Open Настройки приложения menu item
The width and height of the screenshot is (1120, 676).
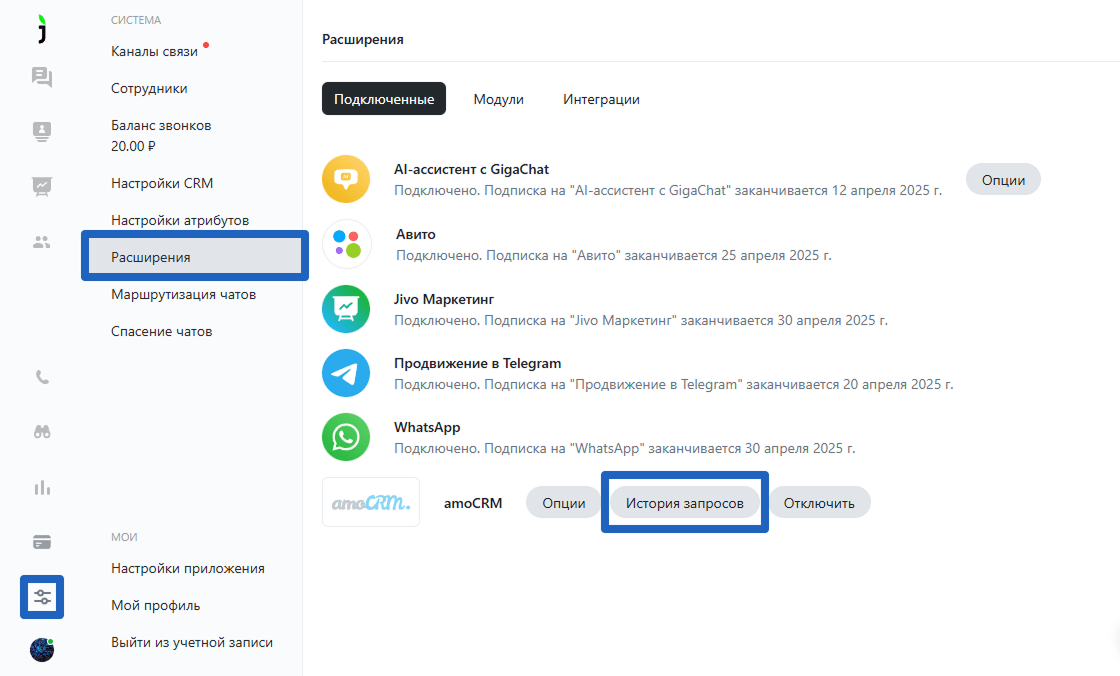tap(188, 569)
